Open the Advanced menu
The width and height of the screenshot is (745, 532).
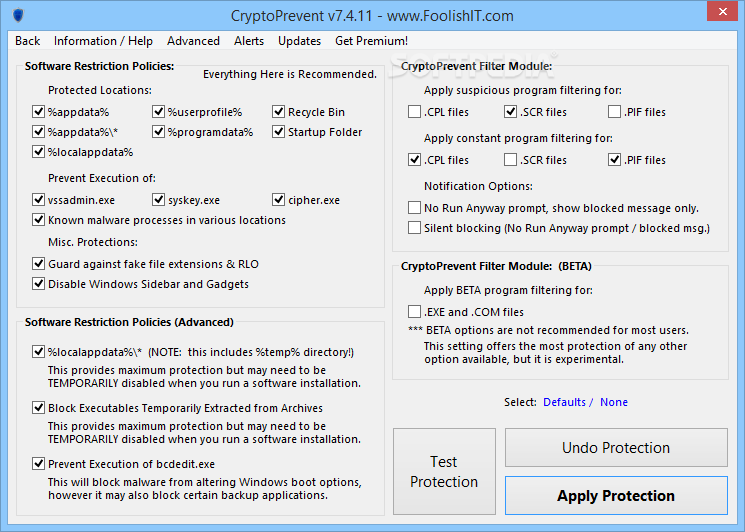[x=193, y=41]
